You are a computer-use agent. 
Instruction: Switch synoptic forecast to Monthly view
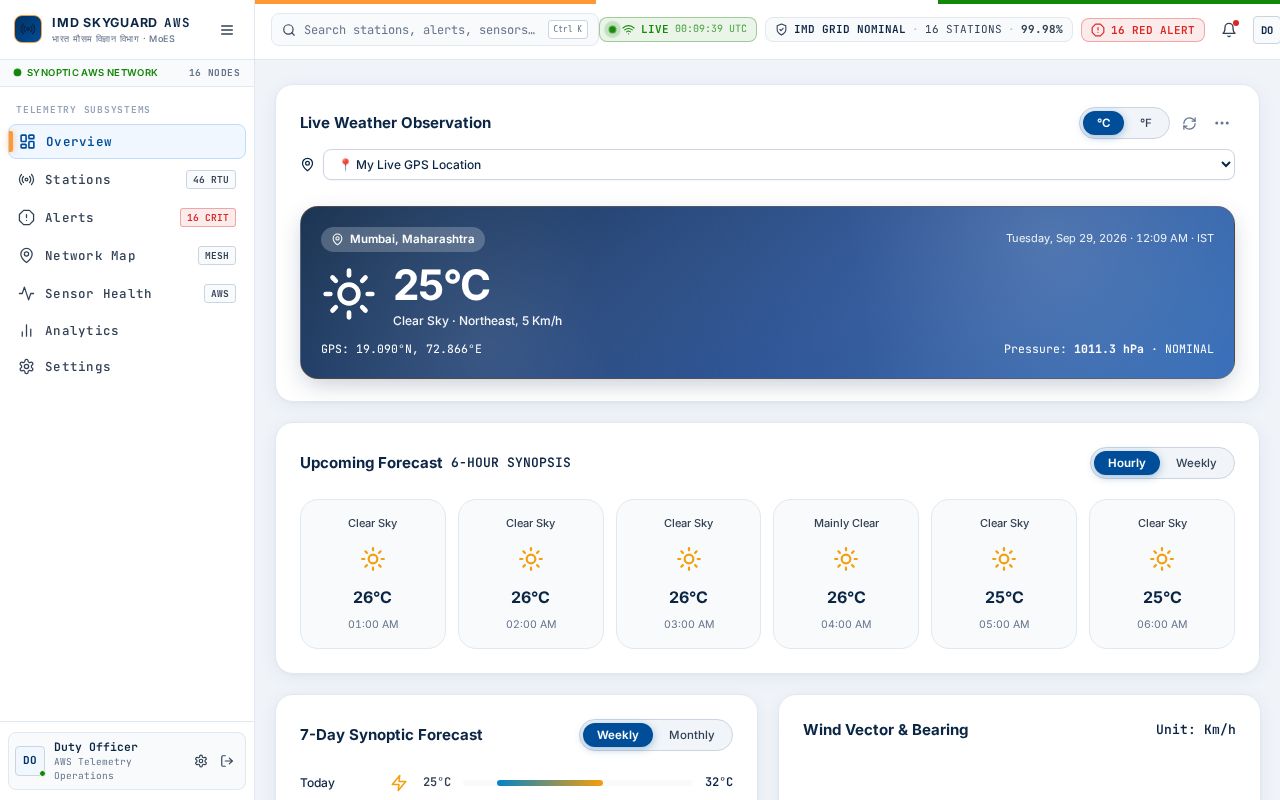[x=691, y=735]
